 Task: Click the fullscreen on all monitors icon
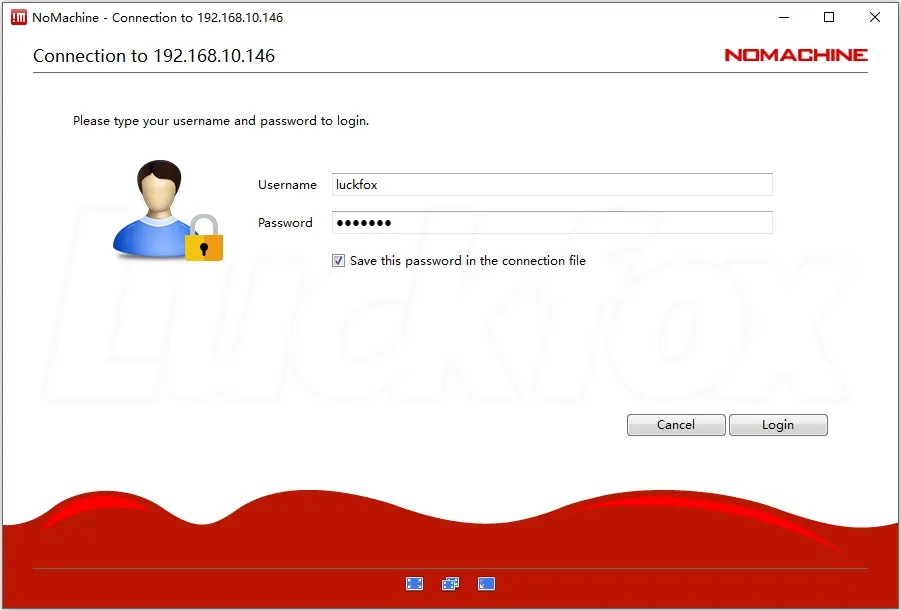point(450,584)
